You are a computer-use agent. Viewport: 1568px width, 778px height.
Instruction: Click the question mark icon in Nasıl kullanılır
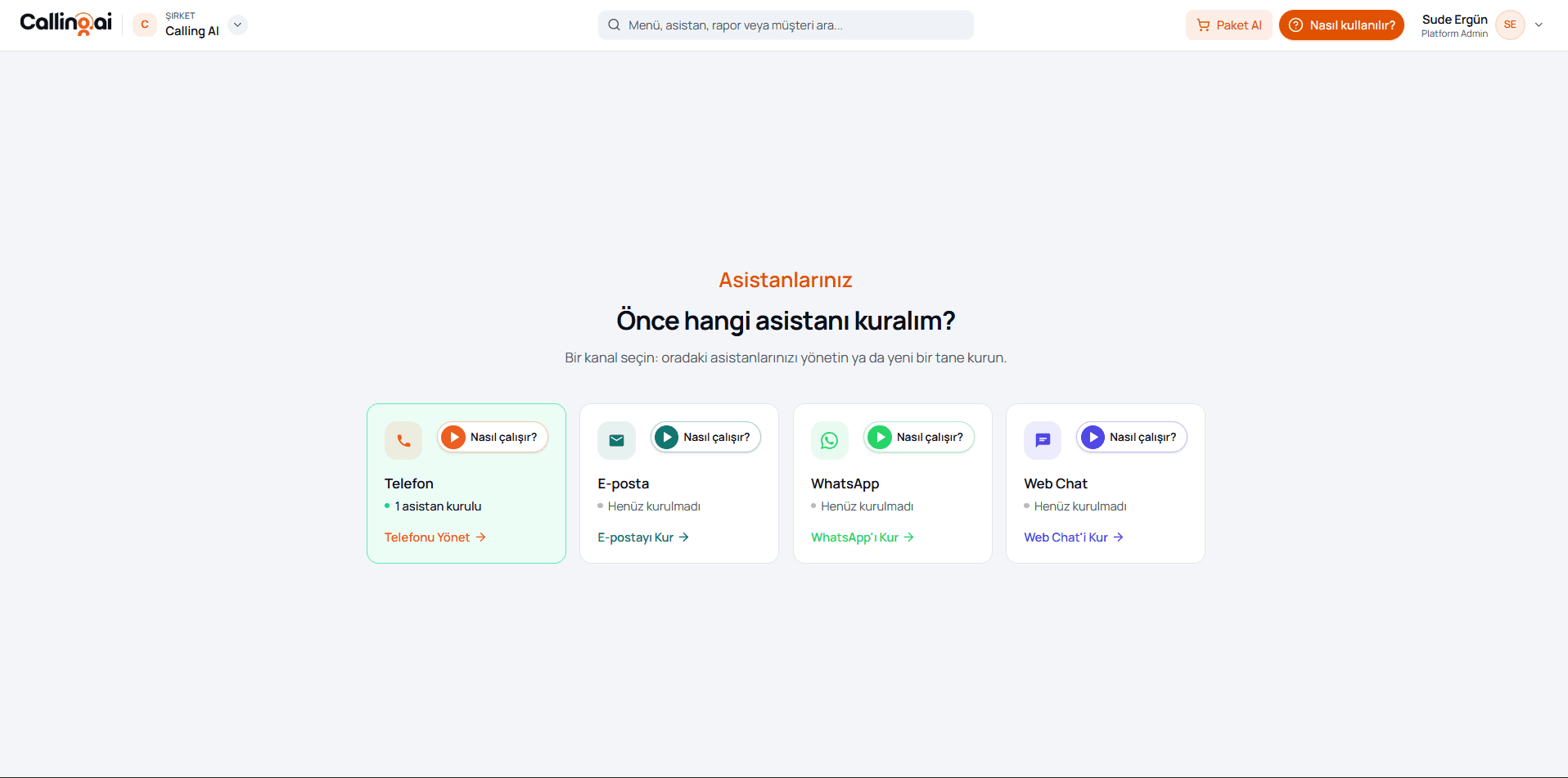point(1295,25)
